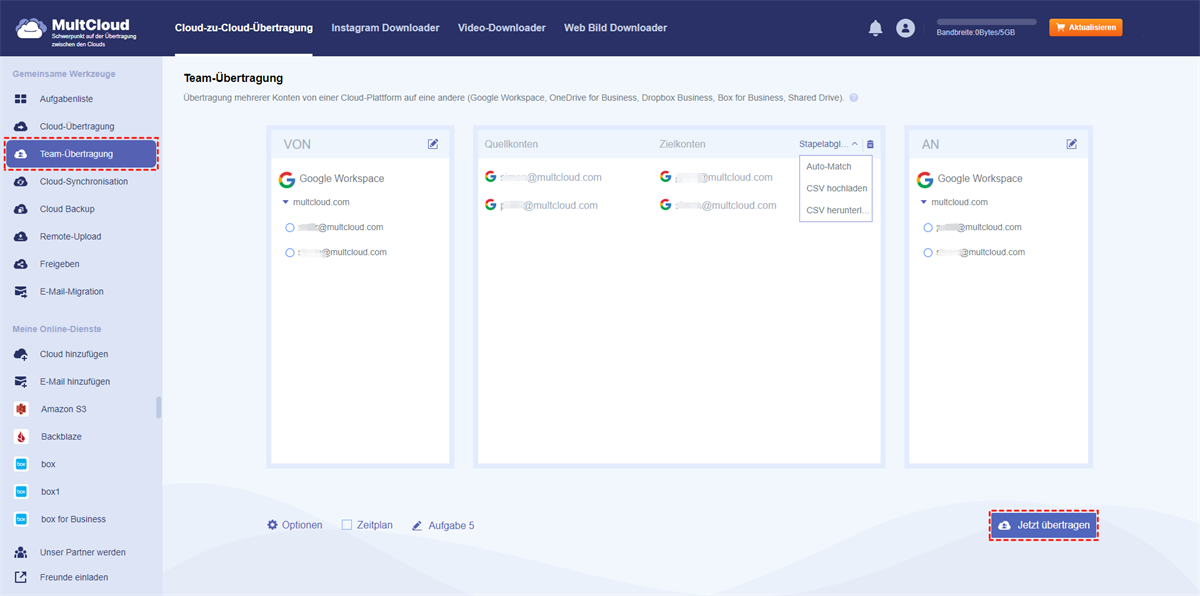Click the Optionen gear icon
Image resolution: width=1200 pixels, height=596 pixels.
tap(272, 525)
